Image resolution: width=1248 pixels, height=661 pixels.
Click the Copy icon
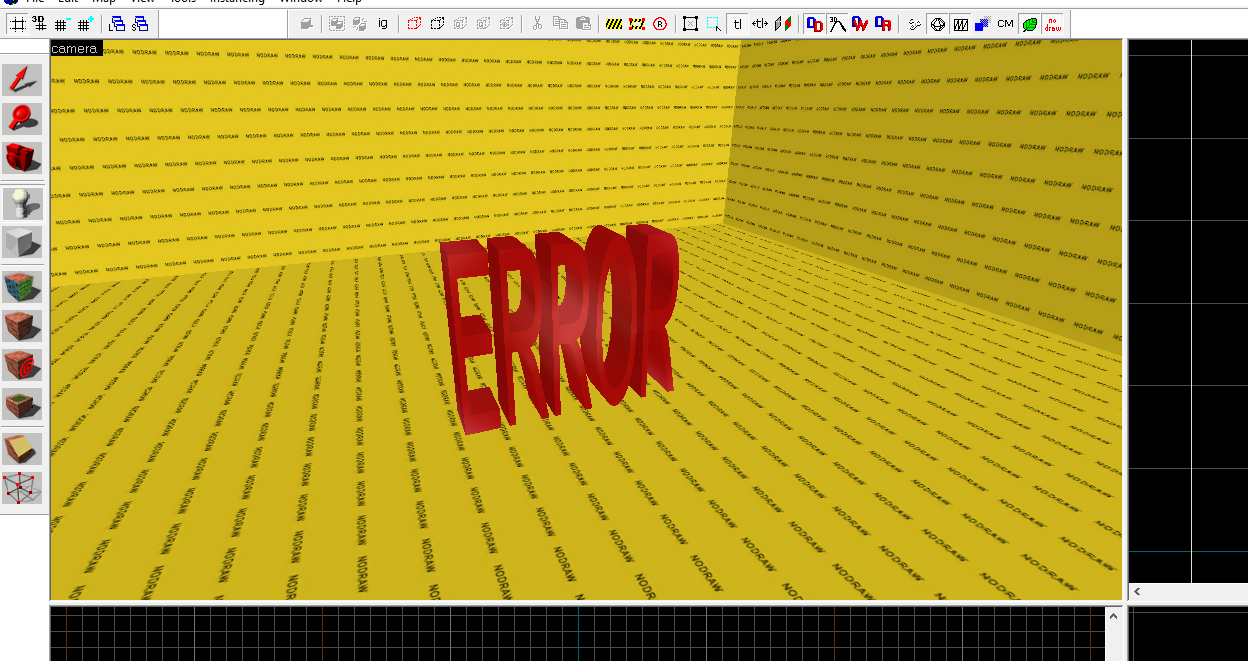coord(560,24)
